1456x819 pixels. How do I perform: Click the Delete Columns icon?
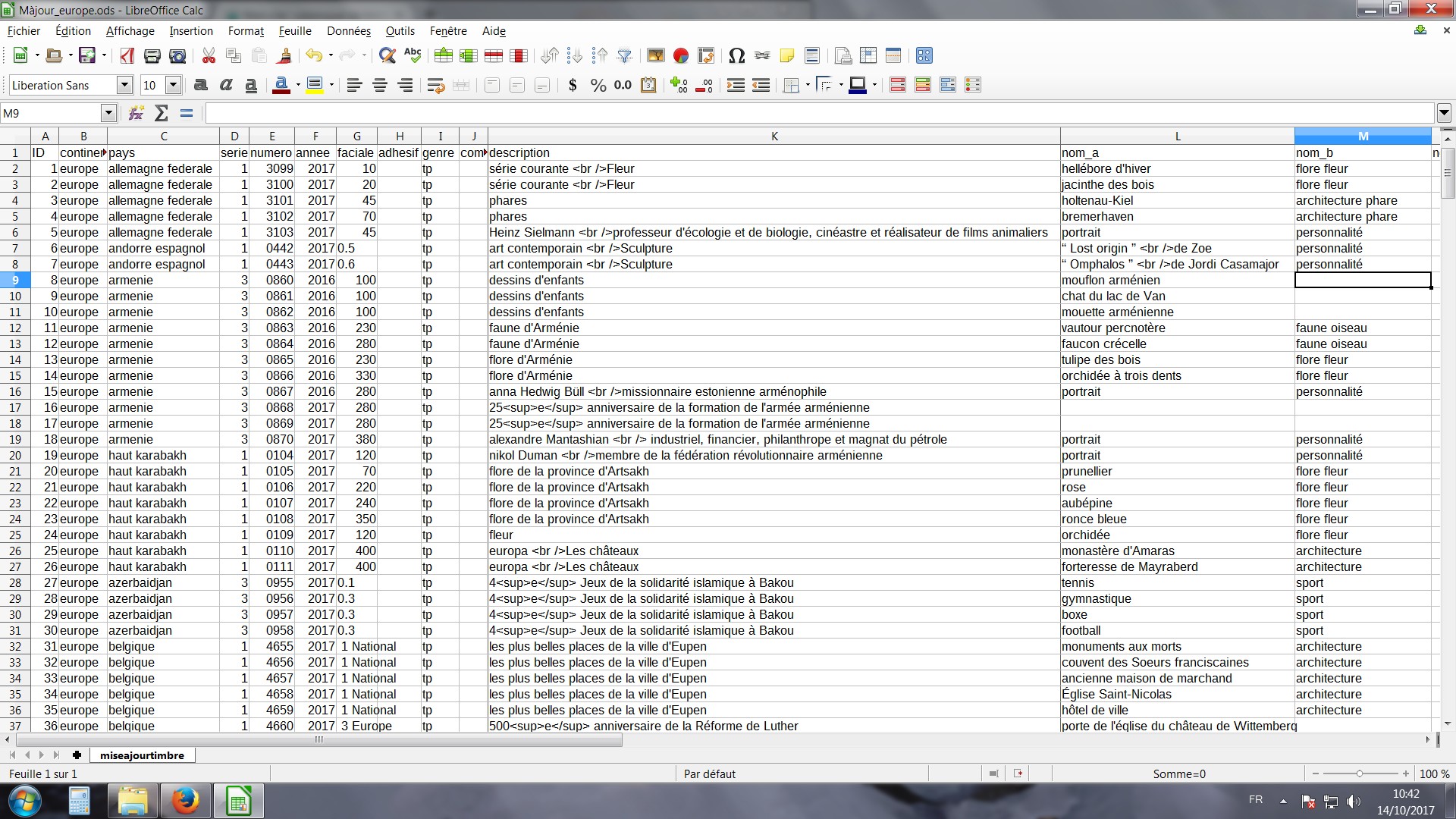coord(519,55)
